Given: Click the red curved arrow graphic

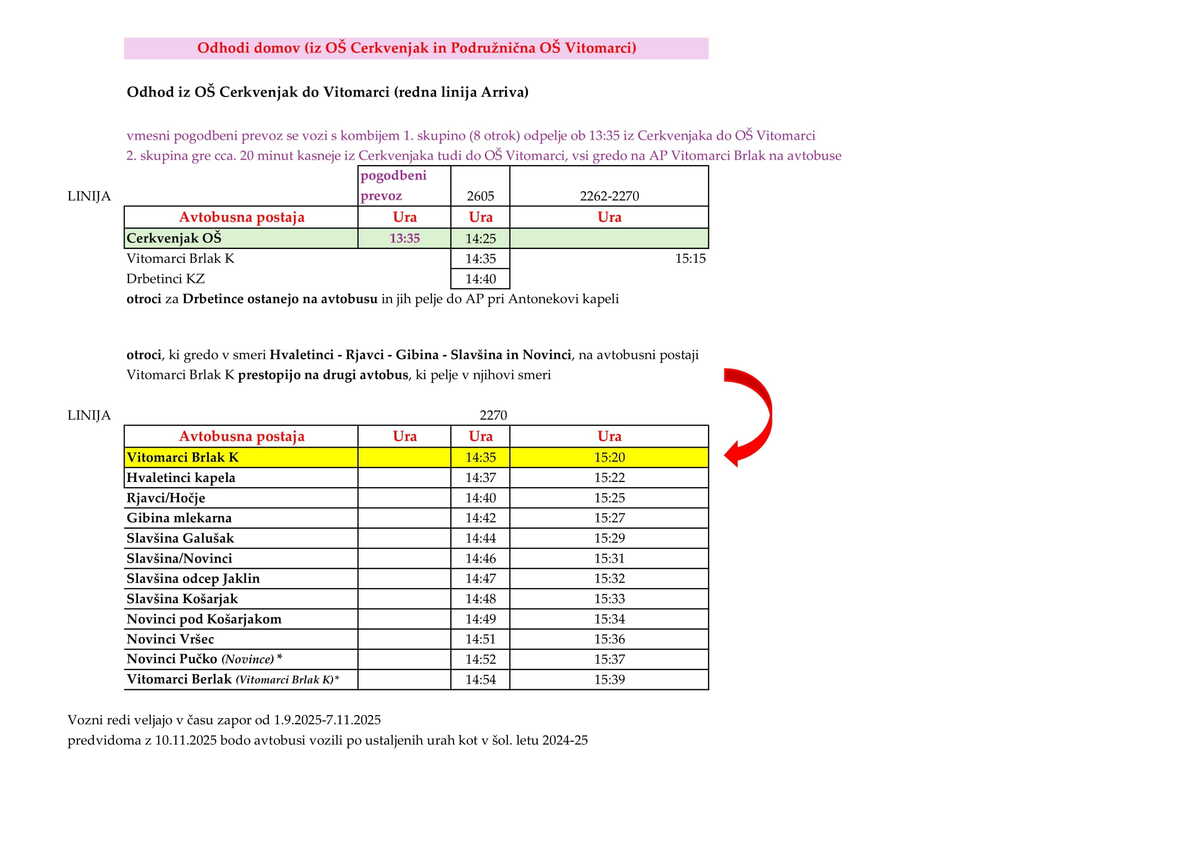Looking at the screenshot, I should click(x=752, y=415).
